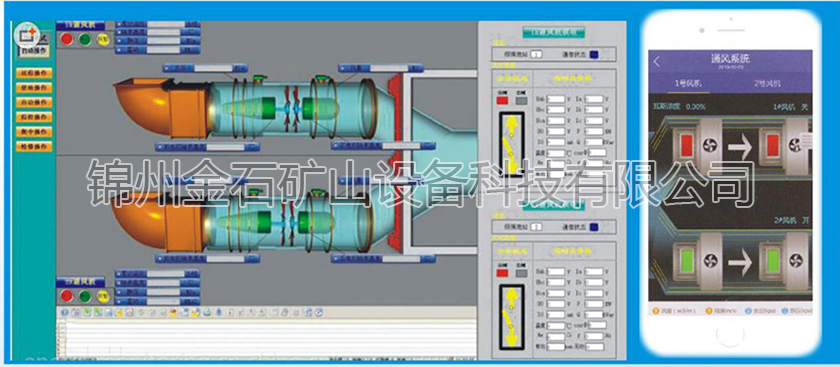This screenshot has height=367, width=840.
Task: Tap the green indicator on the 2# fan left unit
Action: 687,261
